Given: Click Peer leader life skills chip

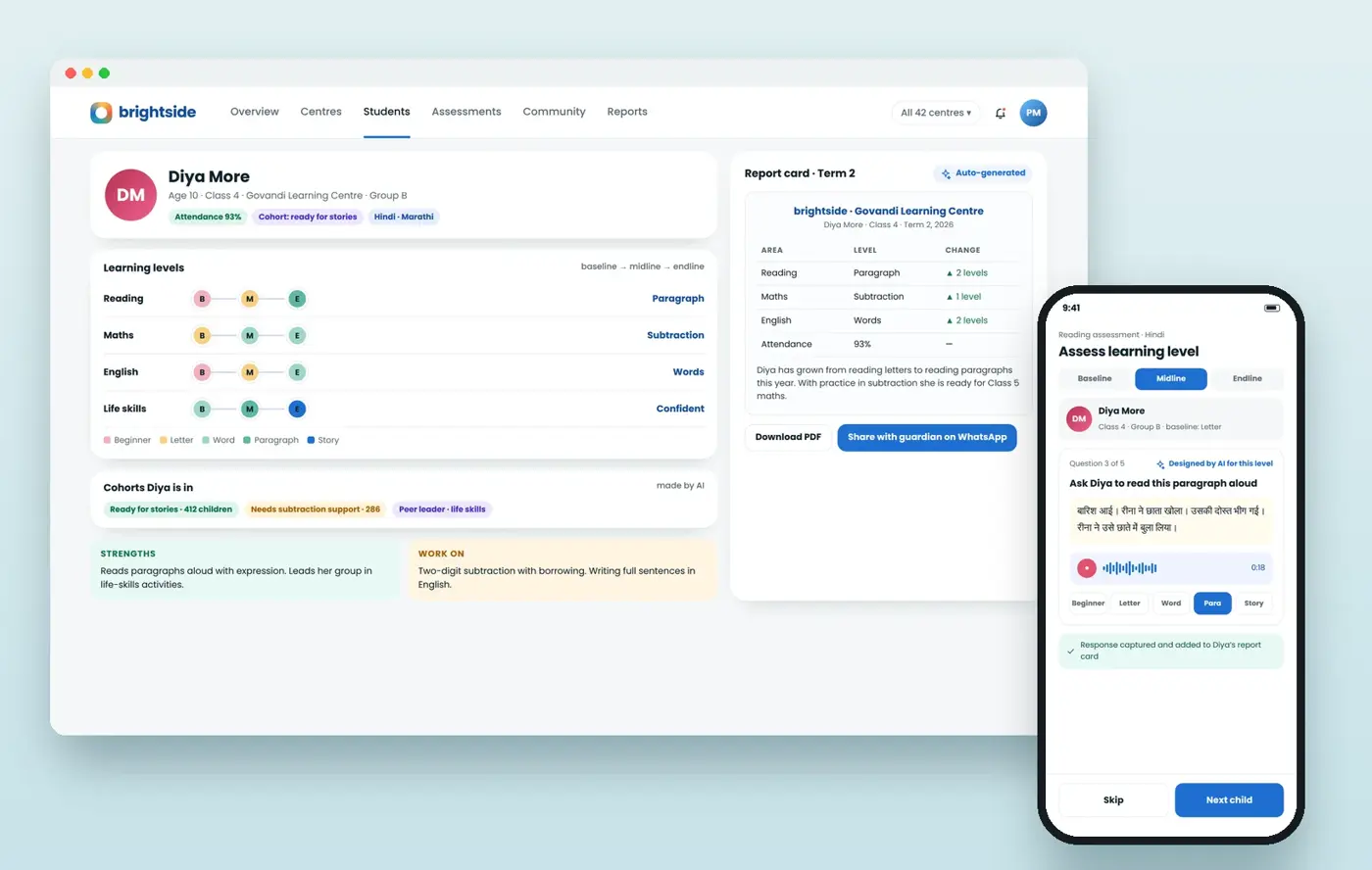Looking at the screenshot, I should click(442, 509).
